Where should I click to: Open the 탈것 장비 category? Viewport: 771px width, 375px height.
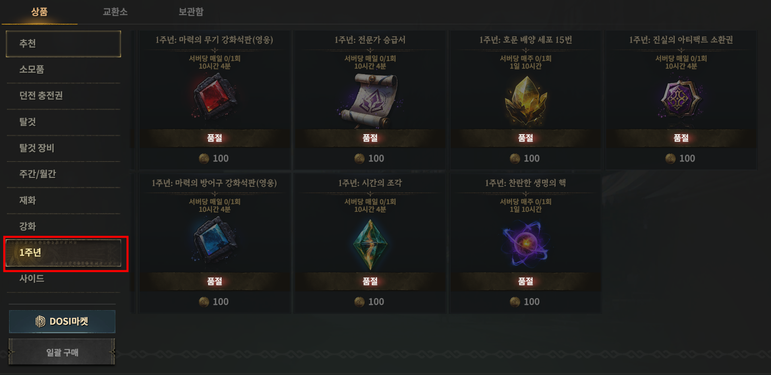click(63, 148)
